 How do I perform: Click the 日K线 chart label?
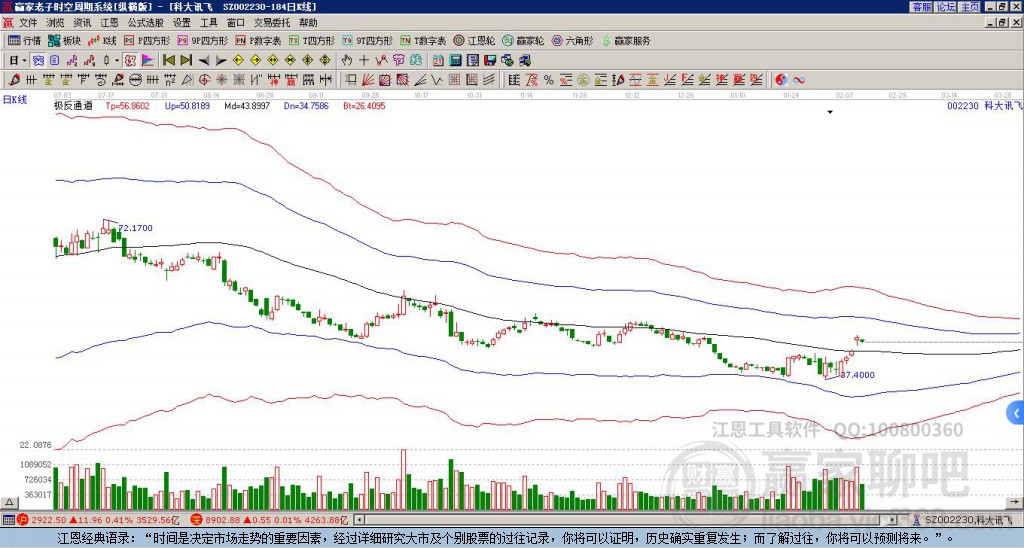pyautogui.click(x=15, y=100)
